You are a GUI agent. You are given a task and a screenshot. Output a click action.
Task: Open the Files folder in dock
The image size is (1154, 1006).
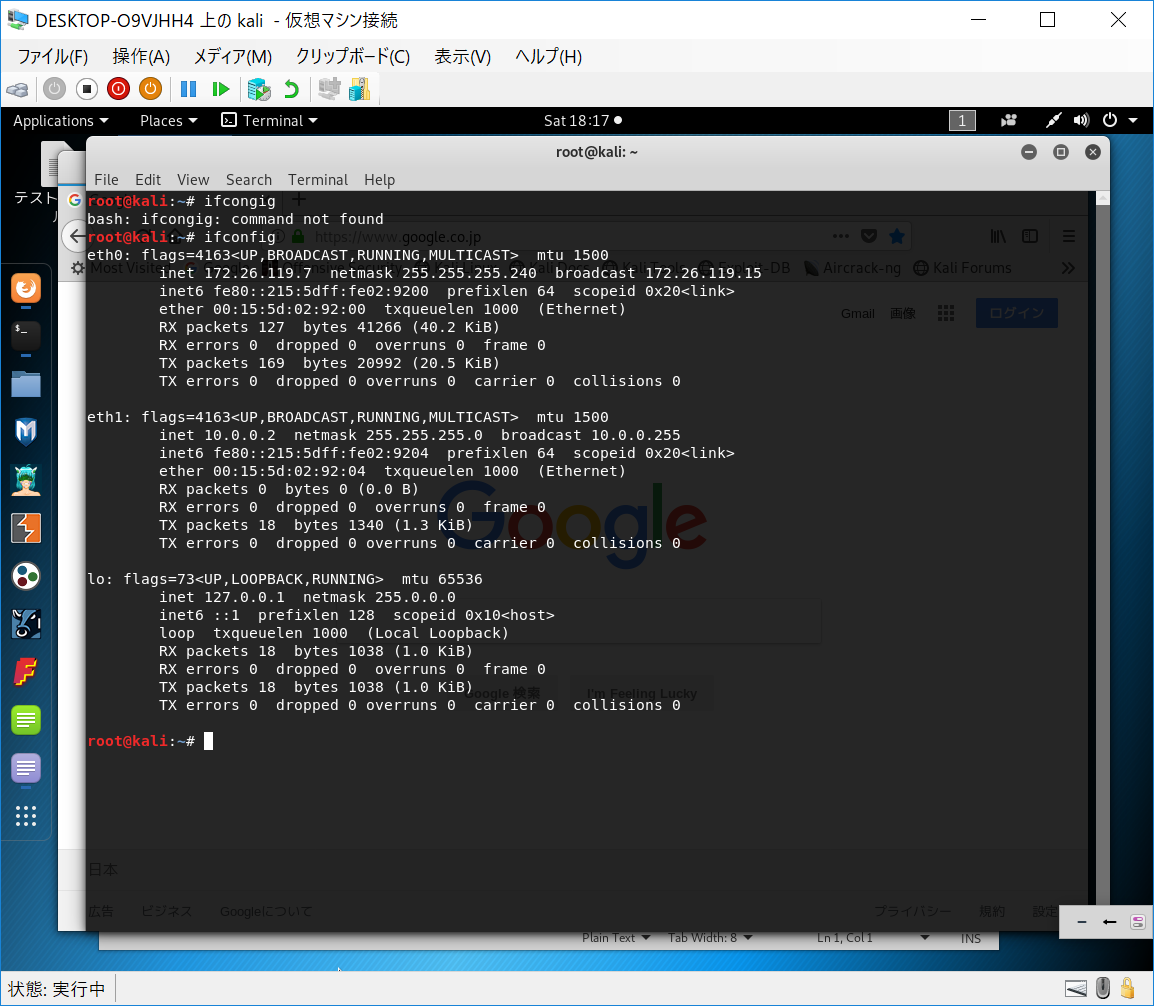26,383
